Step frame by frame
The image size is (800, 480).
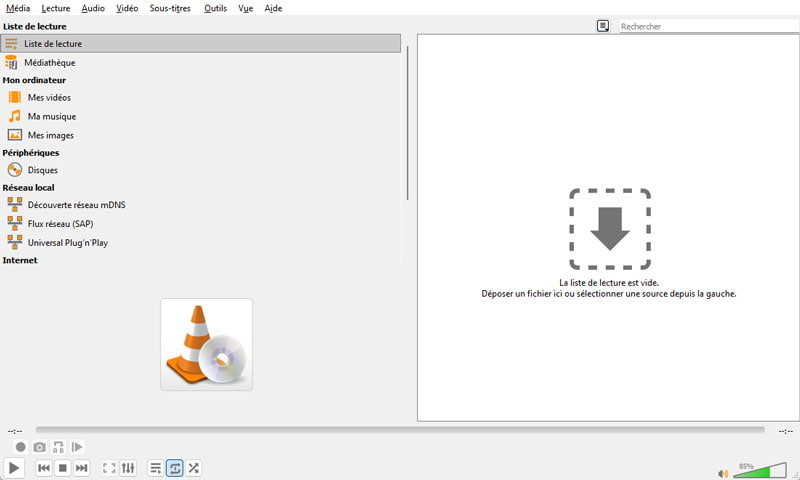77,447
